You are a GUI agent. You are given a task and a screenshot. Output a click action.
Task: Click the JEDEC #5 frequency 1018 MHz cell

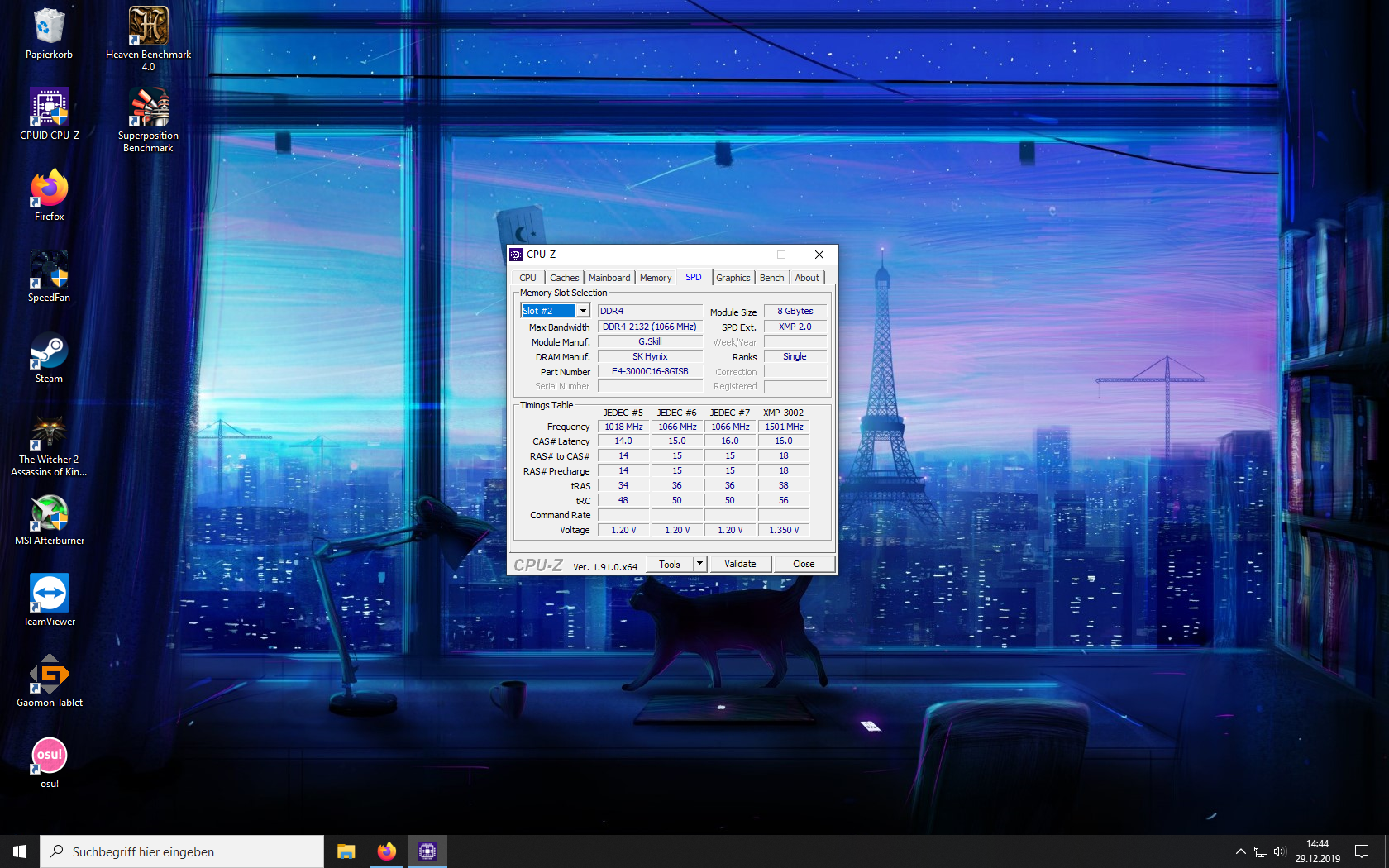click(x=623, y=427)
